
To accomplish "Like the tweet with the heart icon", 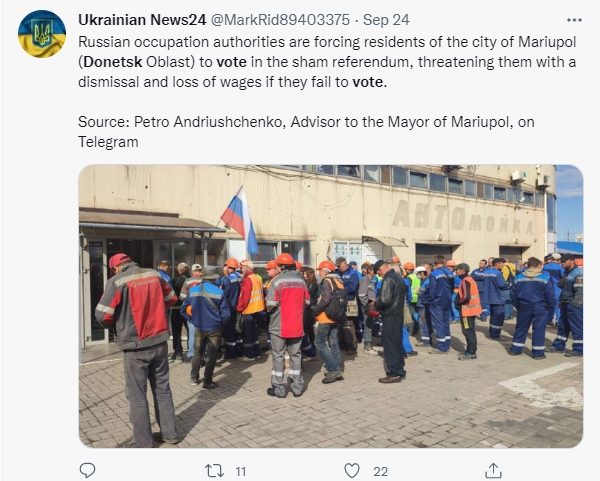I will click(x=352, y=471).
